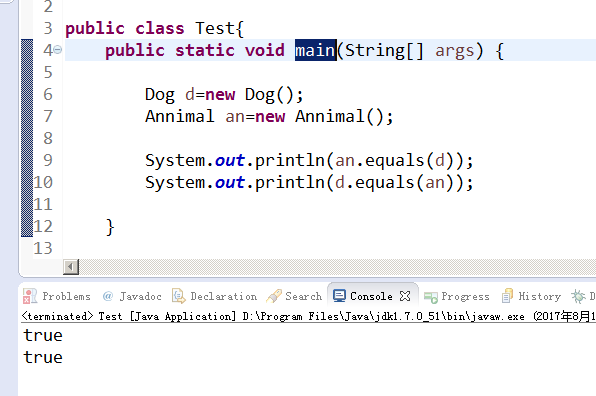Open the Declaration tab
This screenshot has height=396, width=596.
[214, 296]
